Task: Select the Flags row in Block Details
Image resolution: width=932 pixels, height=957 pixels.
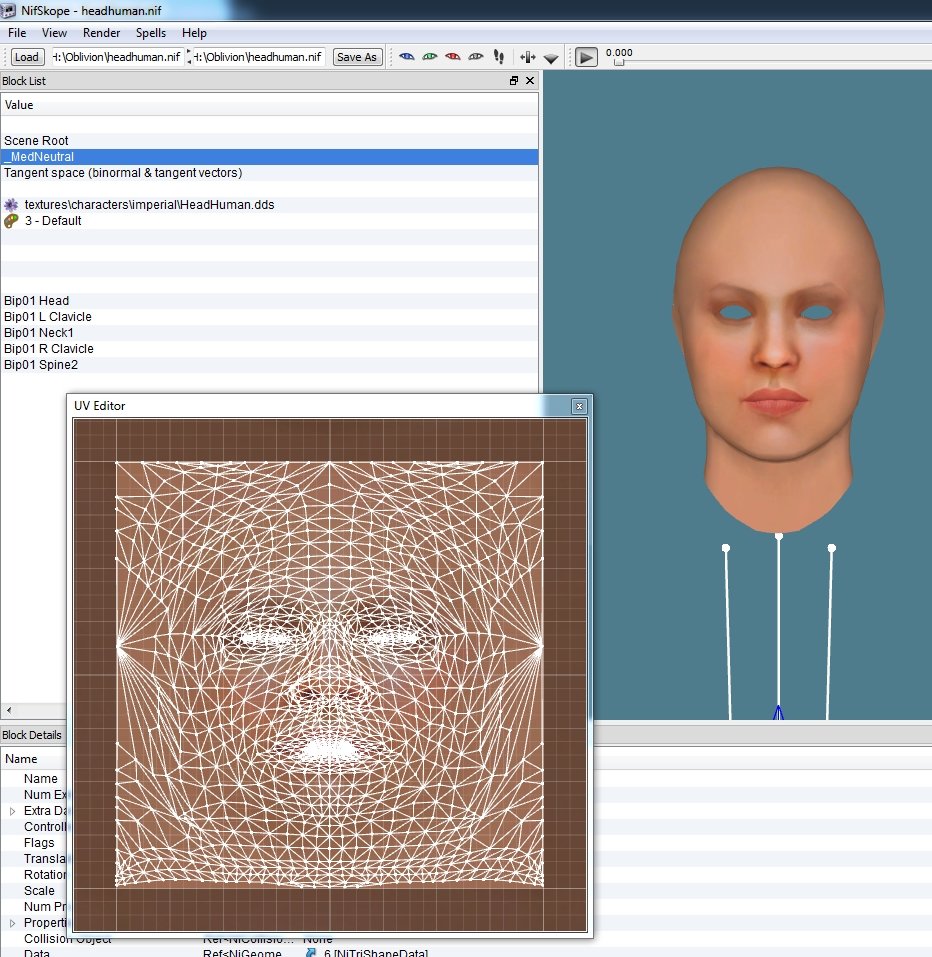Action: (34, 843)
